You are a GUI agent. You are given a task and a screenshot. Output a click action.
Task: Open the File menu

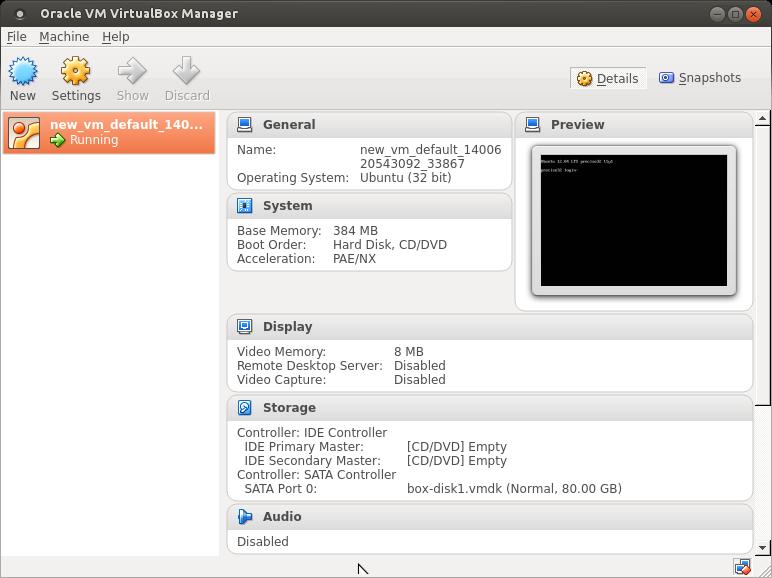[x=17, y=37]
